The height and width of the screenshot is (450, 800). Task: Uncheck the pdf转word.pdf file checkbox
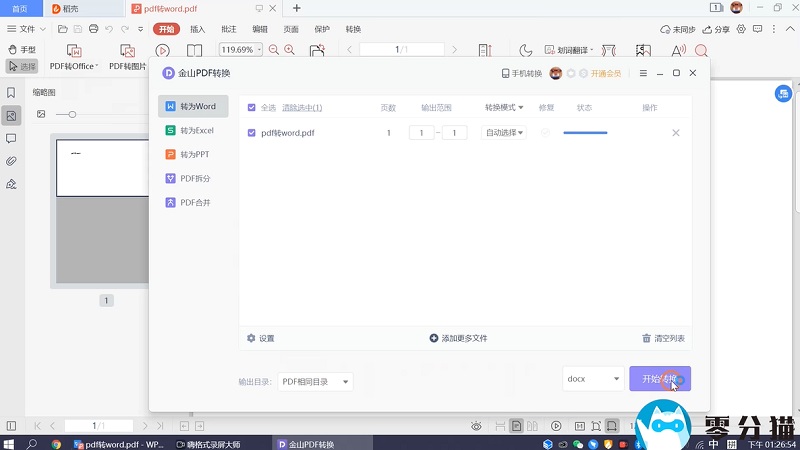tap(252, 133)
